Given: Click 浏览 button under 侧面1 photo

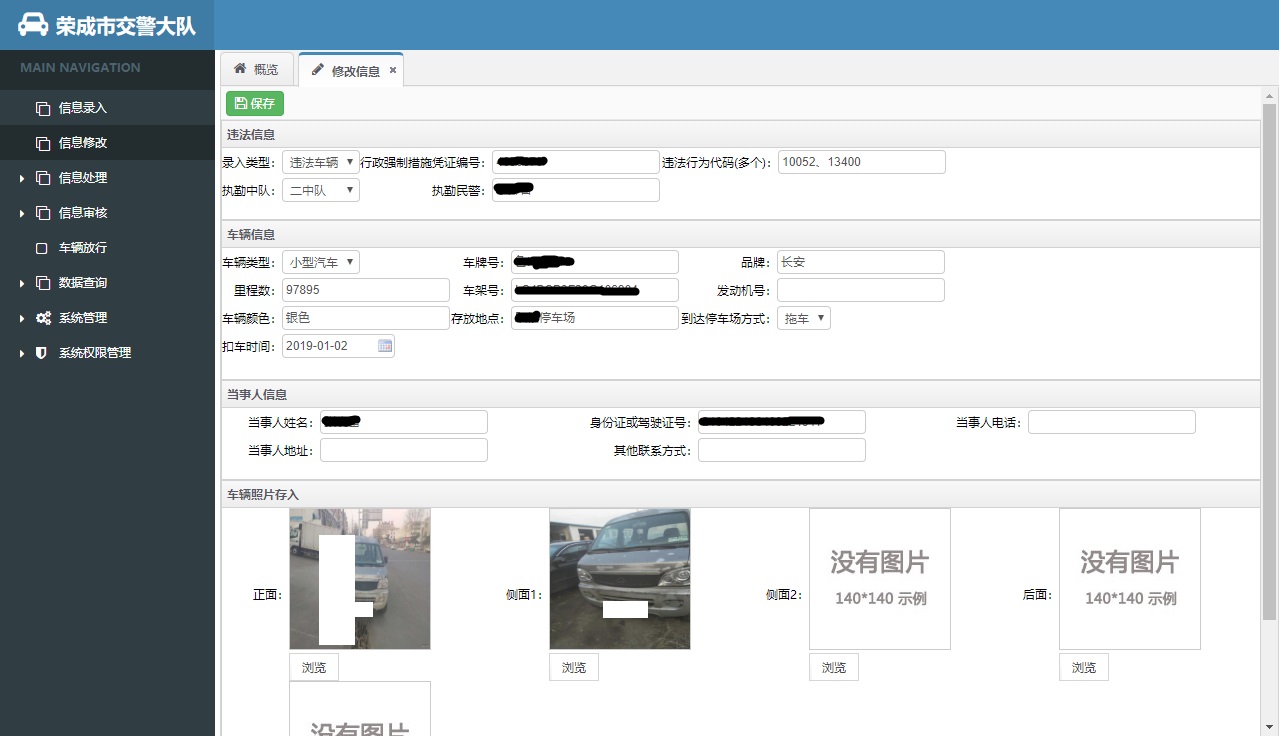Looking at the screenshot, I should pos(574,667).
